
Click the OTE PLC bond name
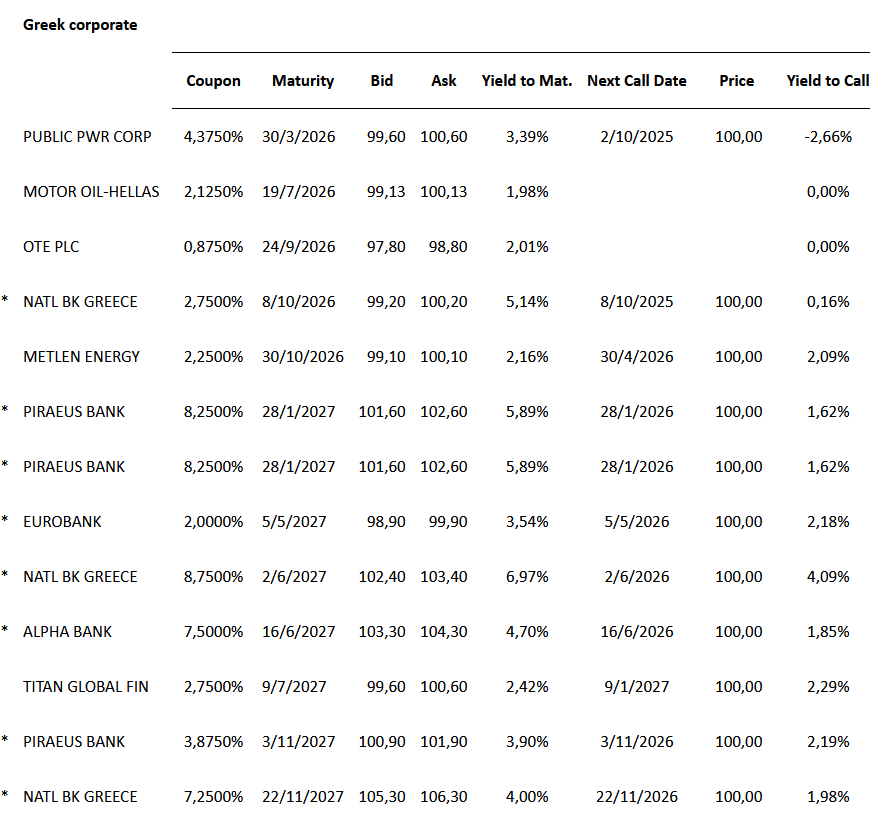(x=51, y=246)
